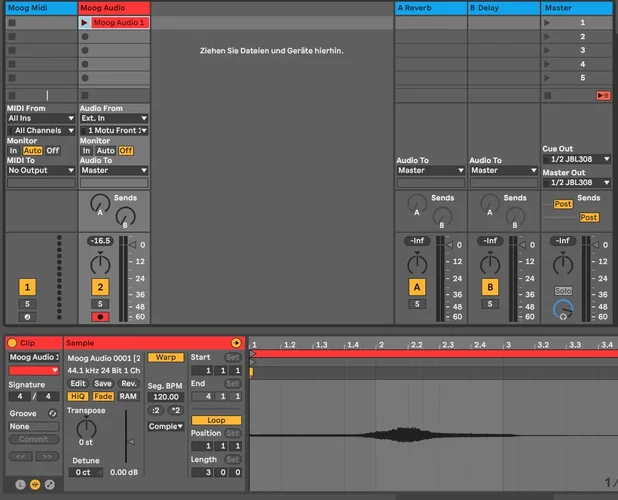Click the sample box arrow icon
The width and height of the screenshot is (618, 500).
tap(236, 343)
